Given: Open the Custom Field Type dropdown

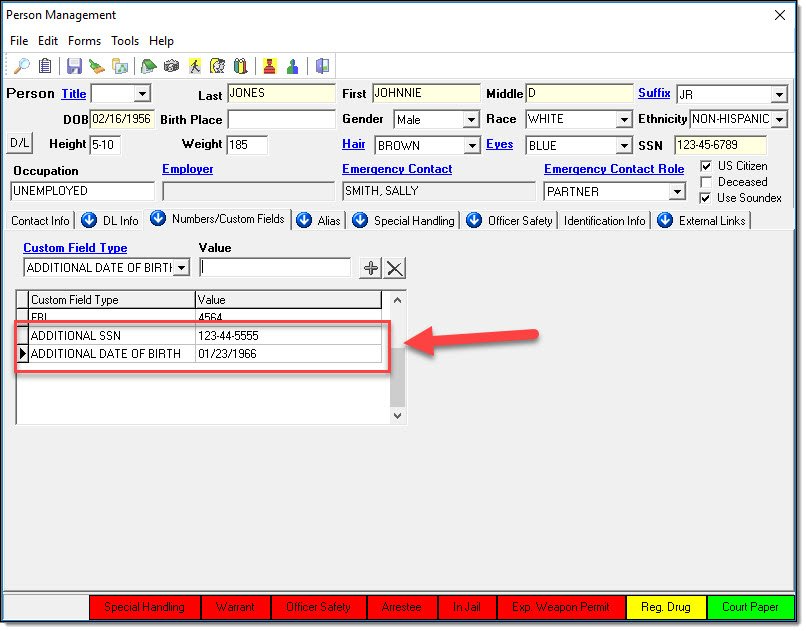Looking at the screenshot, I should 181,268.
